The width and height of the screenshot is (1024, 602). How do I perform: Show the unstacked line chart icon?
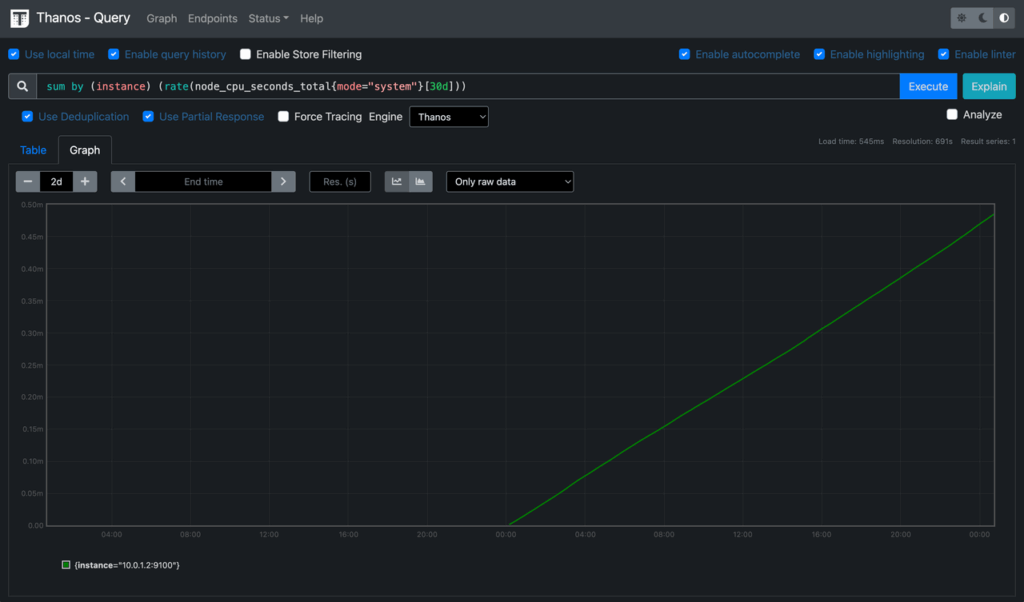(396, 182)
